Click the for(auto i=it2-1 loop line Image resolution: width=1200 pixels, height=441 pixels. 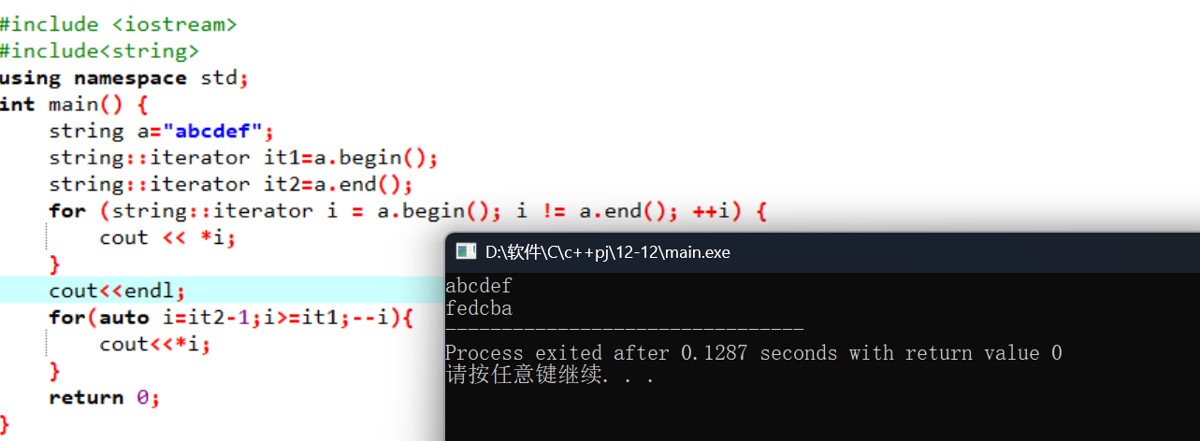(231, 317)
